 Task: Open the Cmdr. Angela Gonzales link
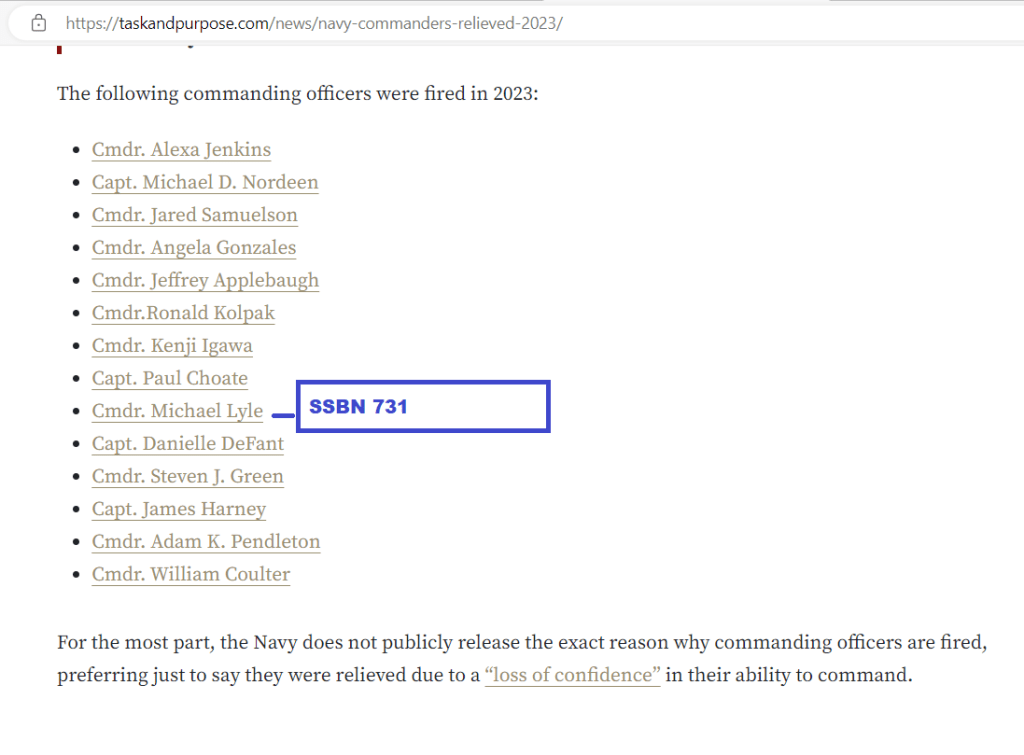click(194, 248)
